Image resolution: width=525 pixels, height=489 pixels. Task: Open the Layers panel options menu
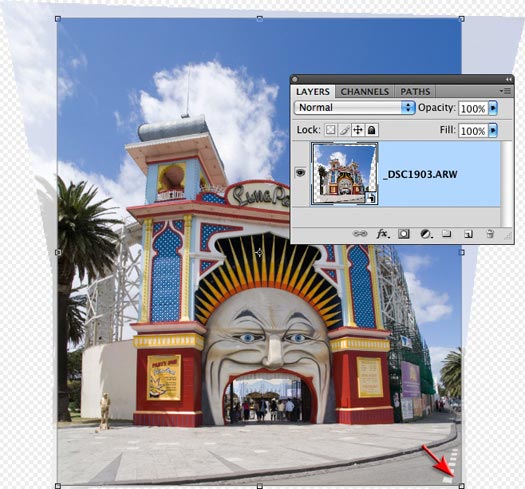click(505, 91)
